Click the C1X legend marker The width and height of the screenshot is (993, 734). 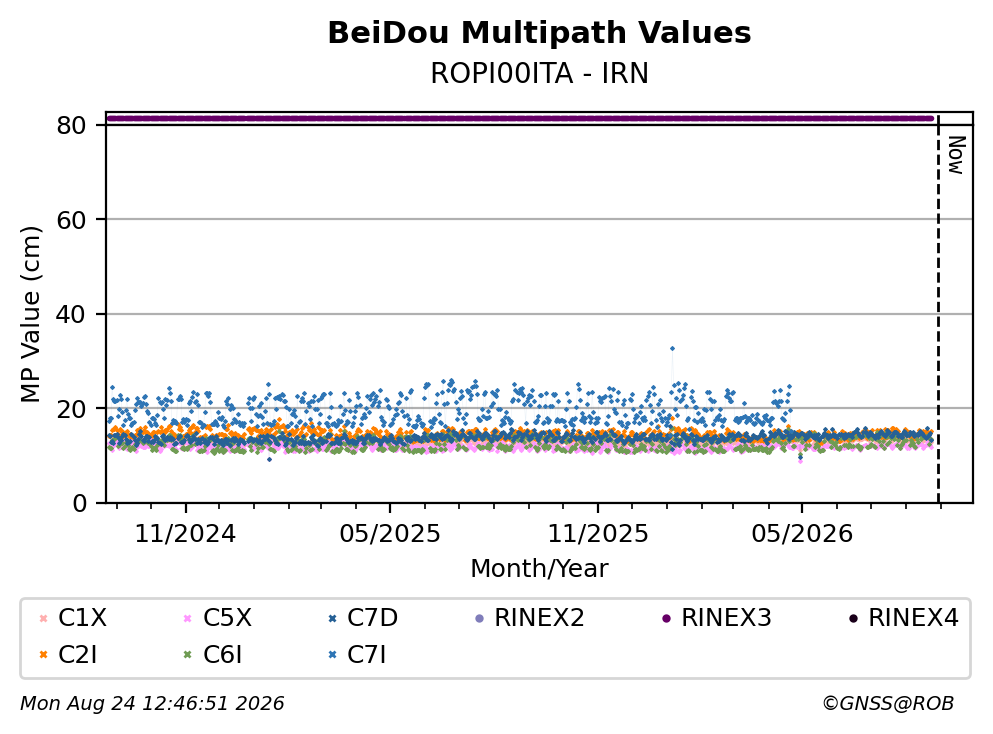pos(44,618)
